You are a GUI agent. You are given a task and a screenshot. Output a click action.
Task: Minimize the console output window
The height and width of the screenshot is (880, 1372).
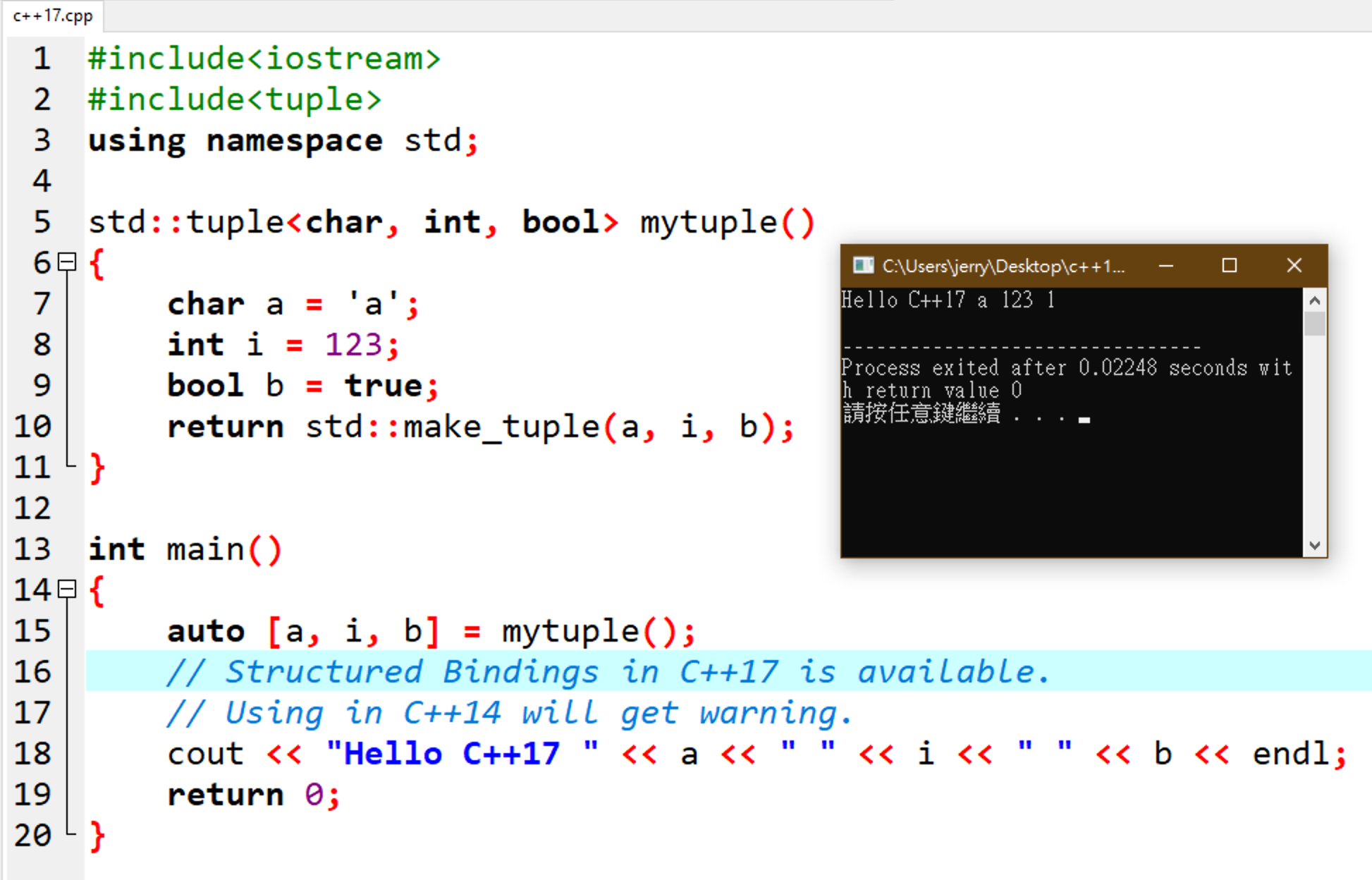click(1166, 265)
